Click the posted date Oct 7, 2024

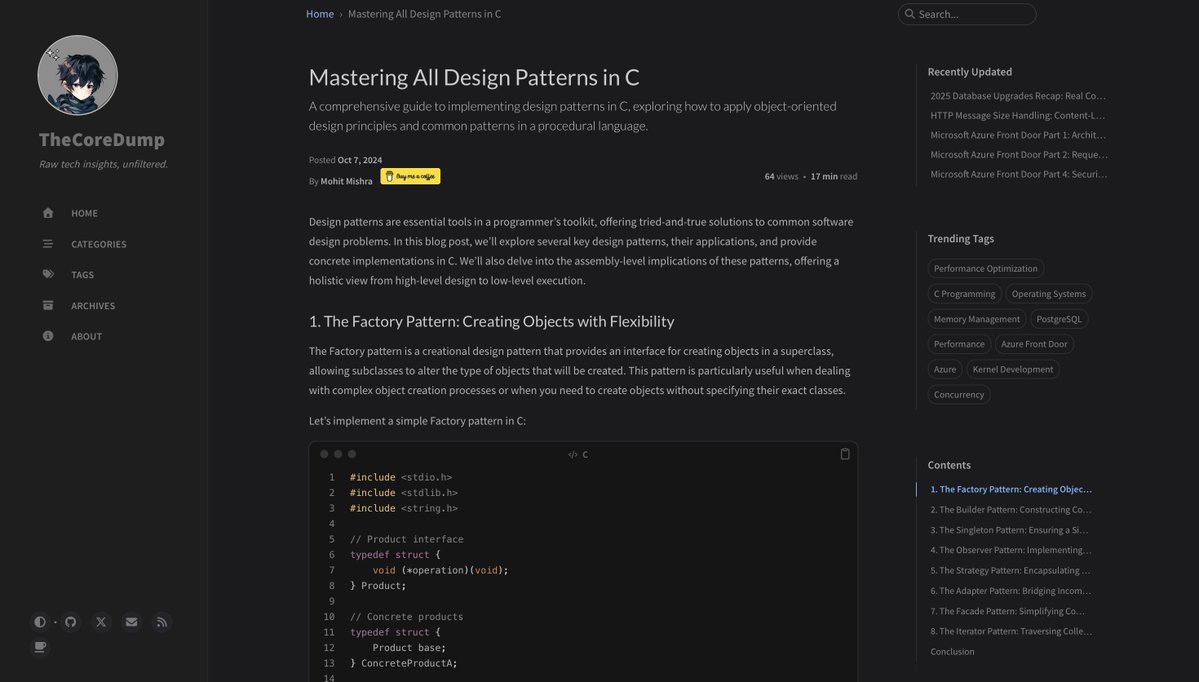359,160
